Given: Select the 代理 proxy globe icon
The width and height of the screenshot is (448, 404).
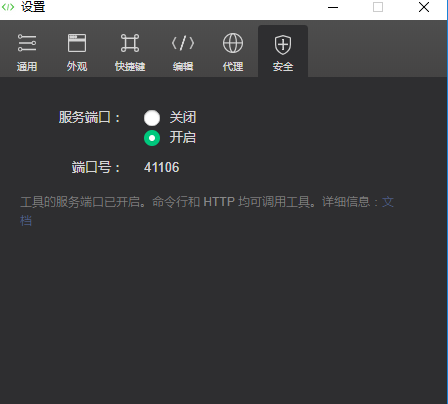Looking at the screenshot, I should coord(233,43).
